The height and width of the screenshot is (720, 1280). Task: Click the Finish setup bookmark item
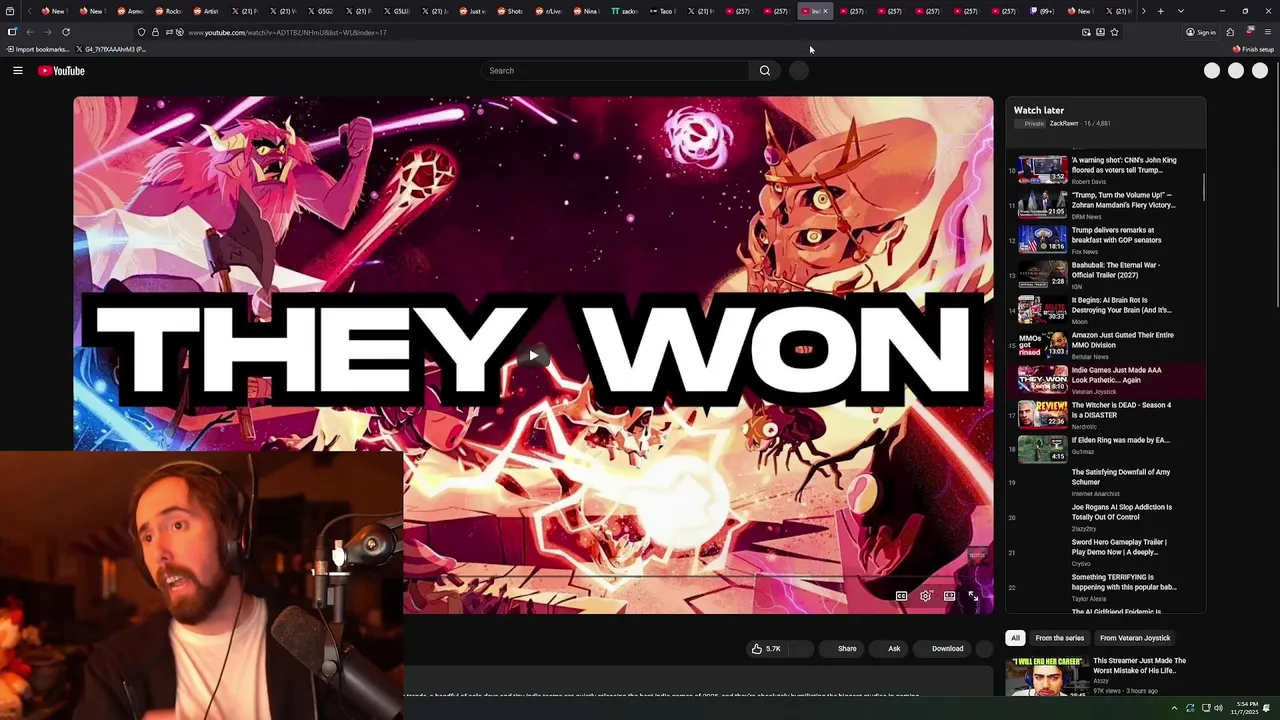pyautogui.click(x=1253, y=49)
